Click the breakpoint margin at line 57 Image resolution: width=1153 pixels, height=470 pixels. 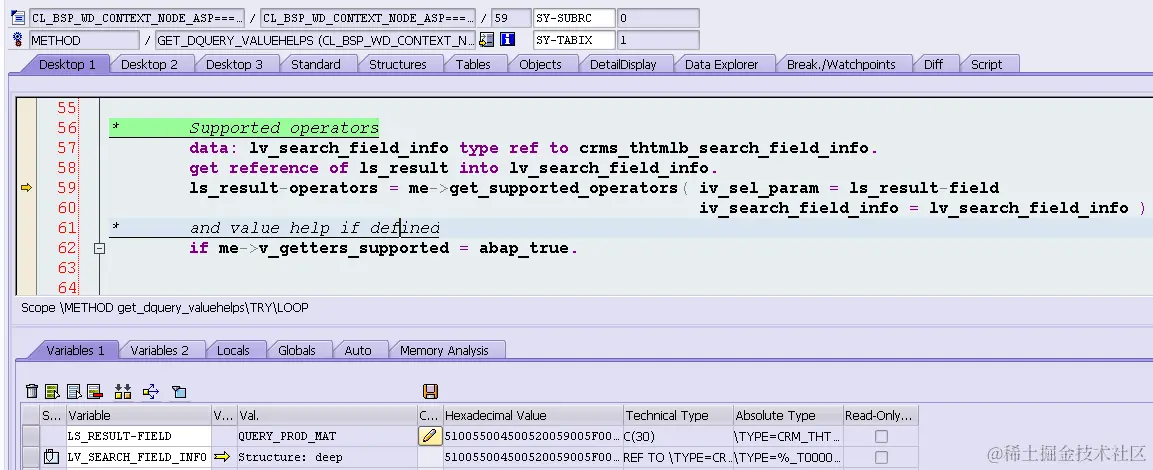tap(26, 148)
